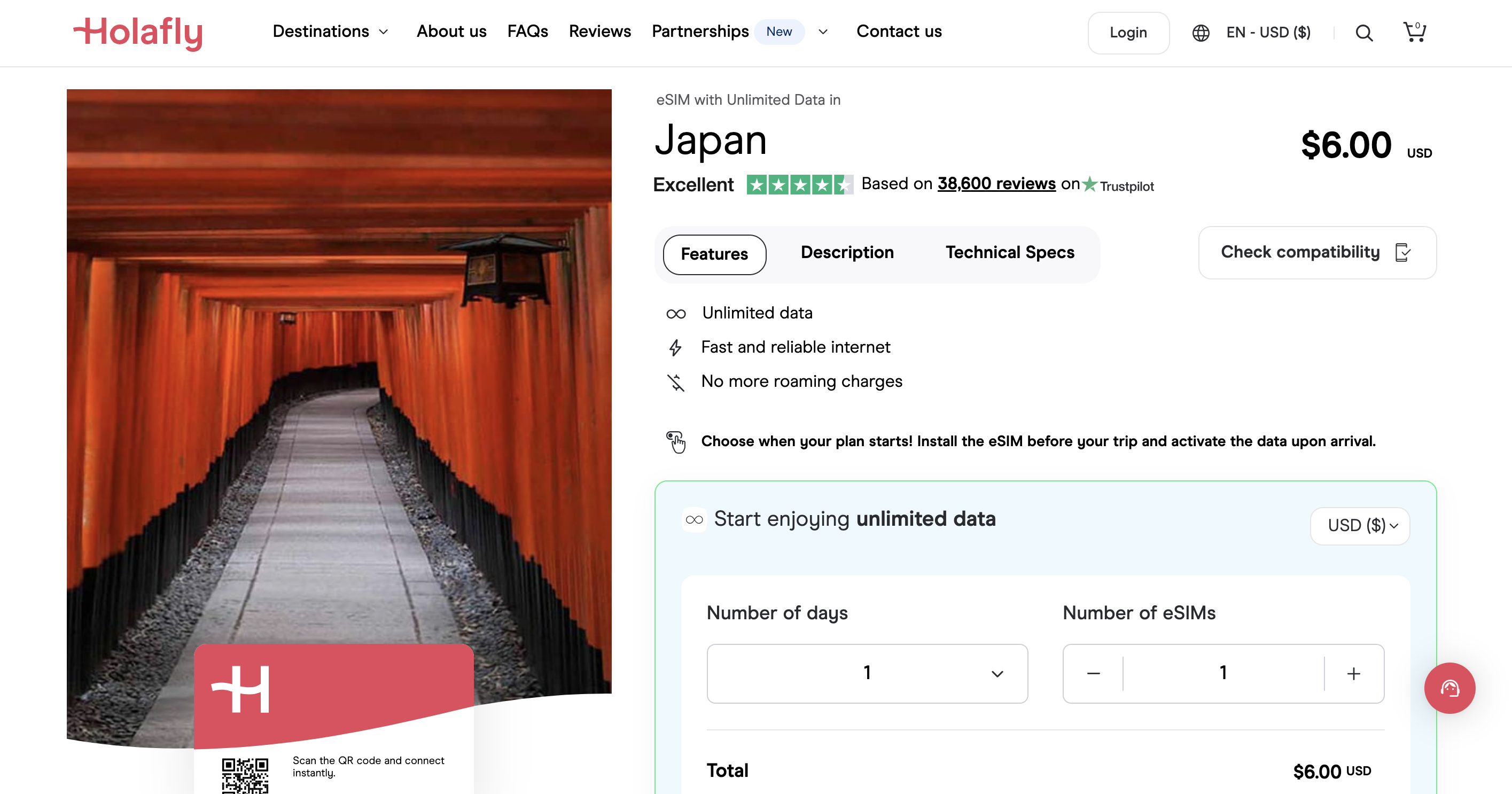Viewport: 1512px width, 794px height.
Task: Open the search icon in header
Action: [x=1364, y=33]
